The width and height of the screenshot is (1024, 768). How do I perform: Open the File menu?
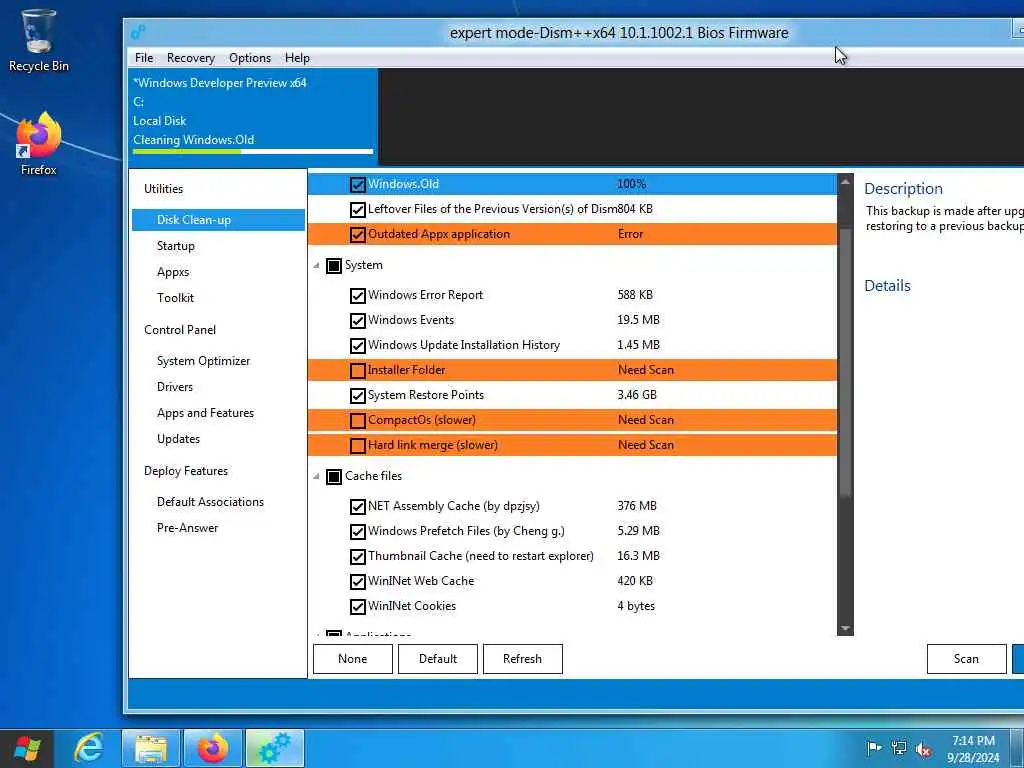pyautogui.click(x=144, y=57)
